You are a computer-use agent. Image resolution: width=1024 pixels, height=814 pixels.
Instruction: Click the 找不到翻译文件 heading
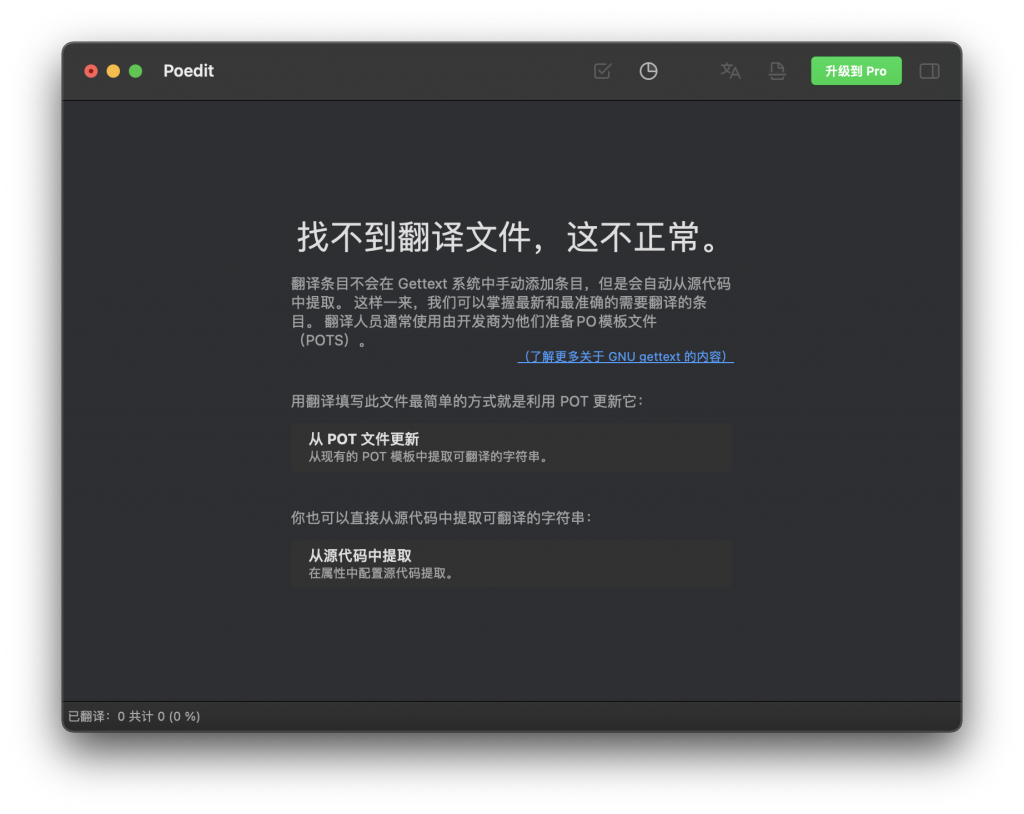510,236
